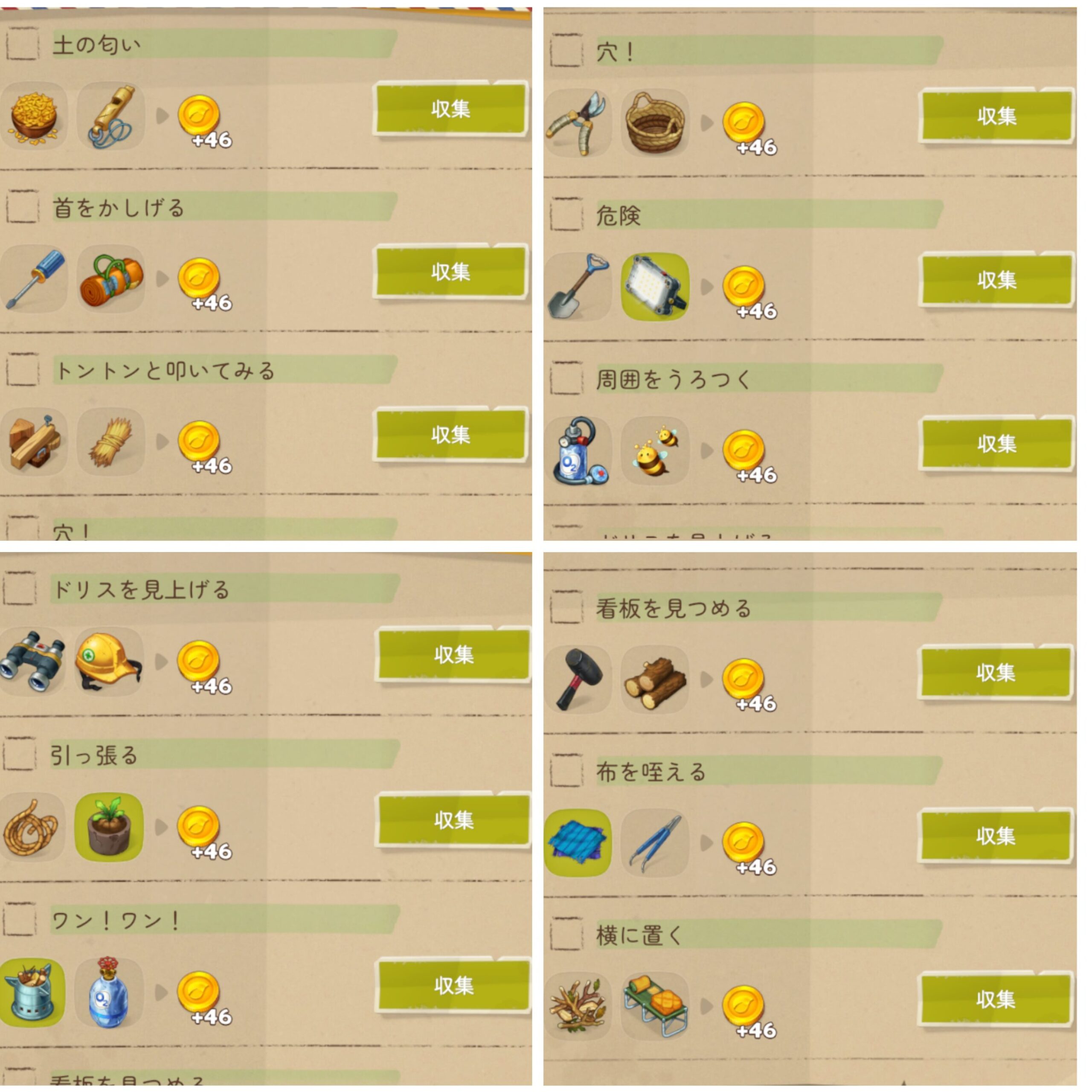Collect reward for 首をかしげる task

[x=450, y=273]
